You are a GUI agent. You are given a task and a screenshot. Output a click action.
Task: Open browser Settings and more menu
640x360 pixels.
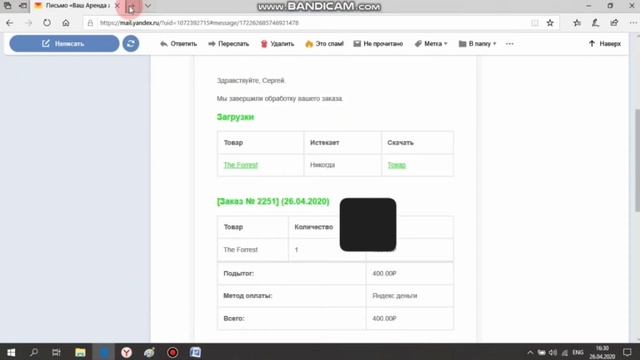(x=633, y=23)
